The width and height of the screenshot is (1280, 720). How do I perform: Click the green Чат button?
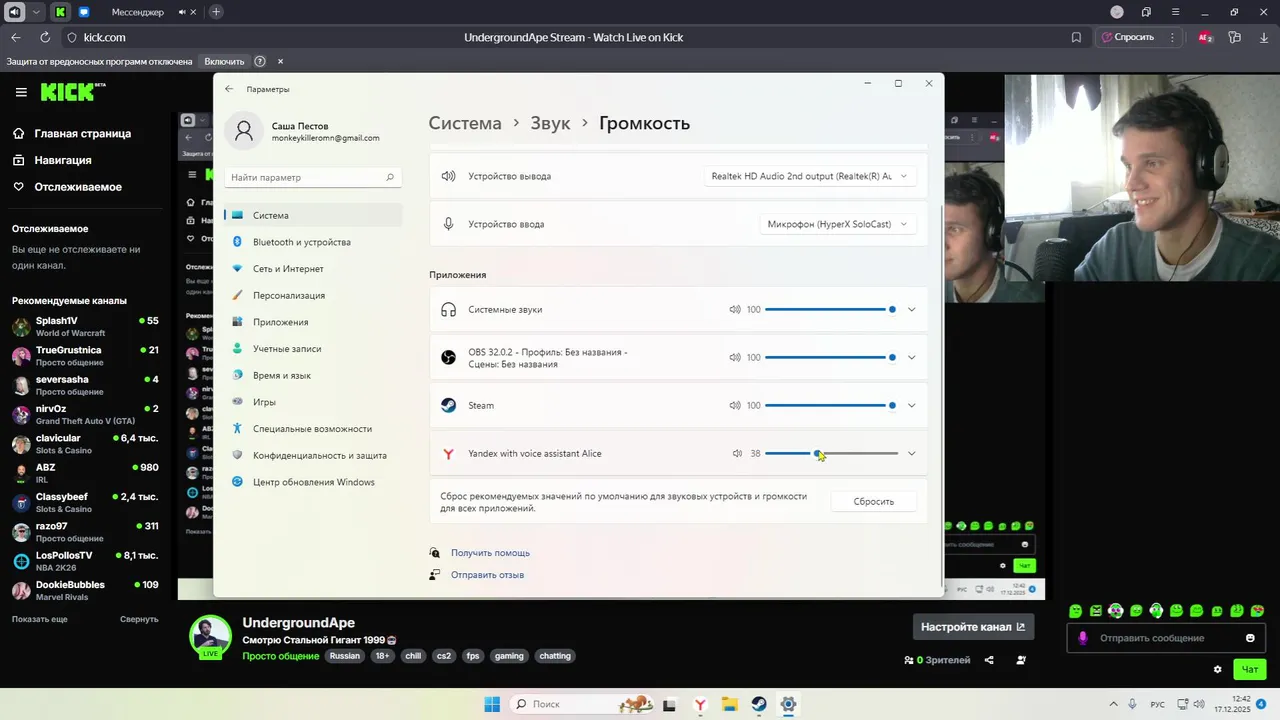[1250, 669]
